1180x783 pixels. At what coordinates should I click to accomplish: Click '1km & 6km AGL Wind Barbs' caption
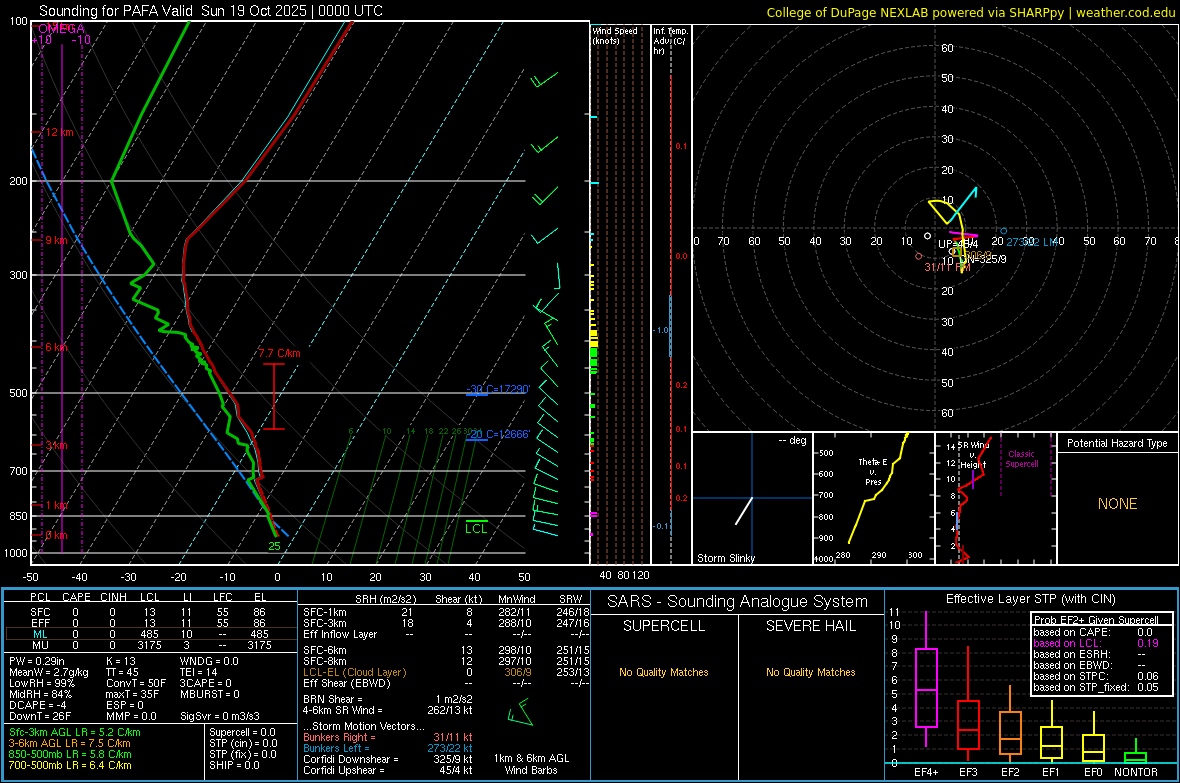pos(531,764)
